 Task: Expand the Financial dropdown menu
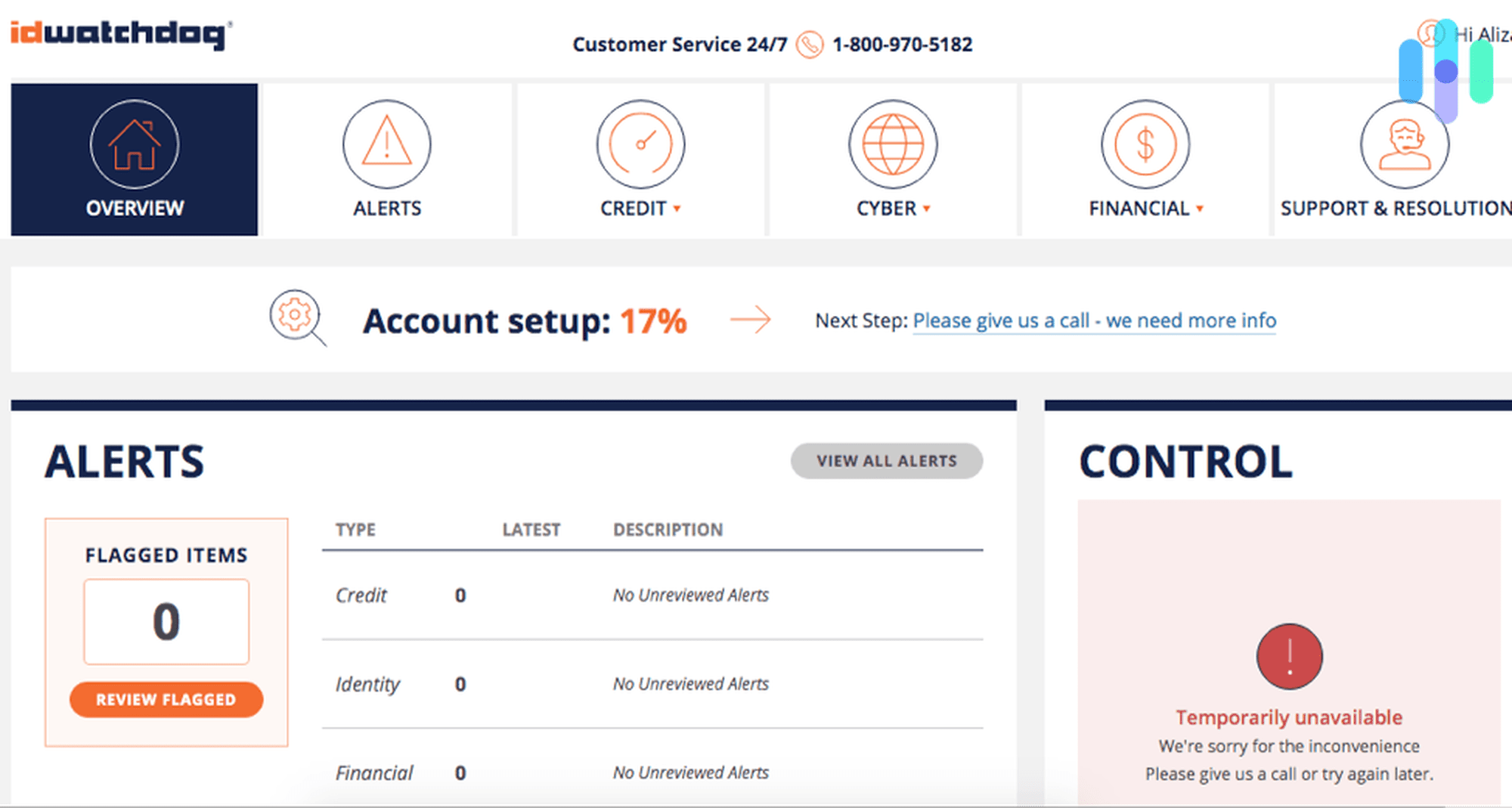click(1201, 209)
